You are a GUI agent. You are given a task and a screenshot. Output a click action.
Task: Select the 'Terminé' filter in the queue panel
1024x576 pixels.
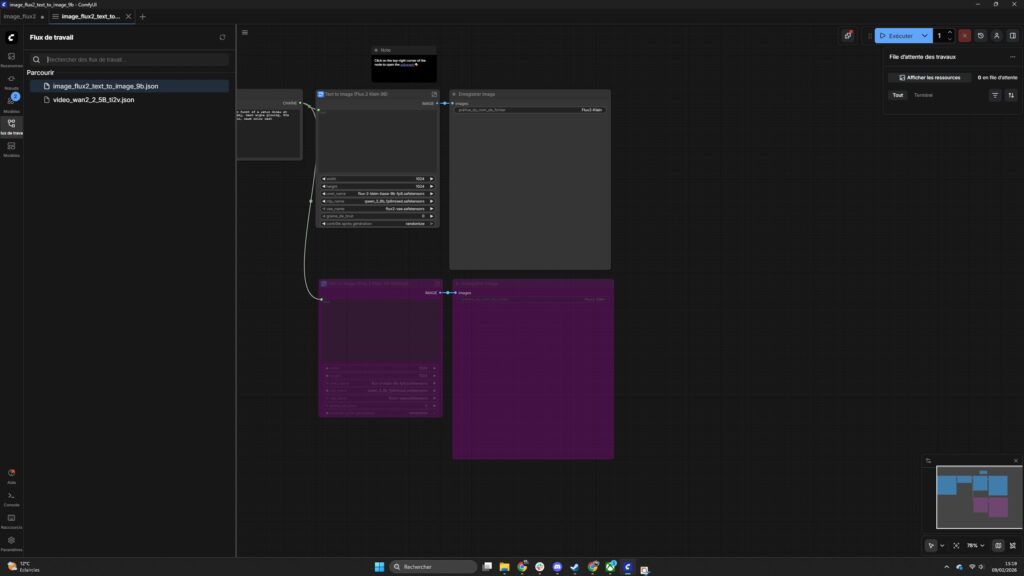click(x=923, y=95)
